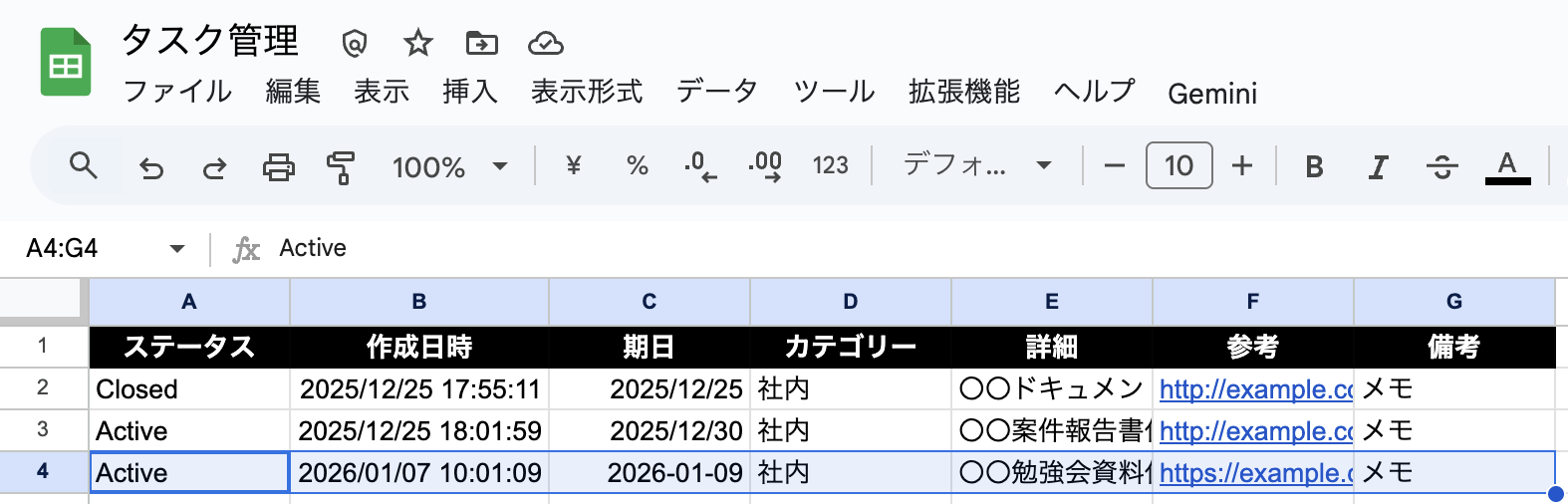1568x504 pixels.
Task: Click the move to folder icon
Action: (x=482, y=43)
